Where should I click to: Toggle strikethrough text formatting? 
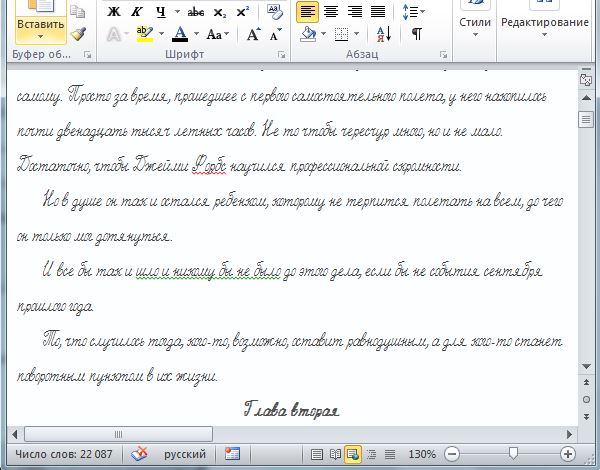[x=197, y=12]
